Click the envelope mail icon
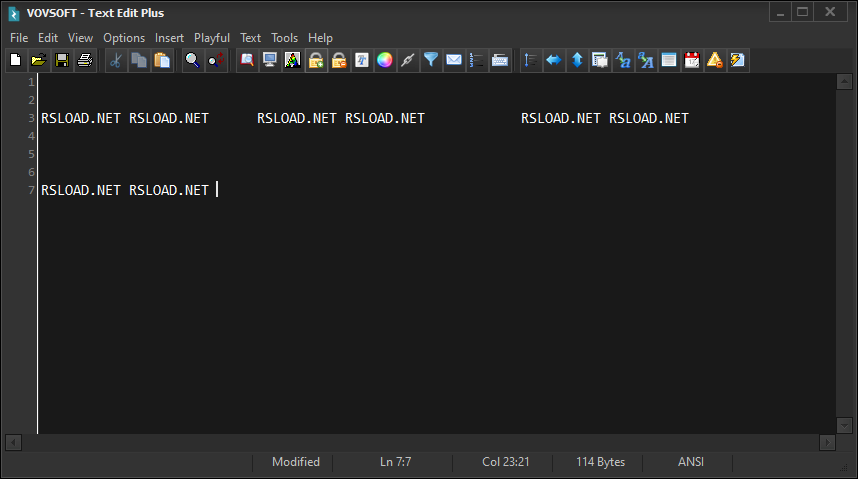 pos(454,60)
